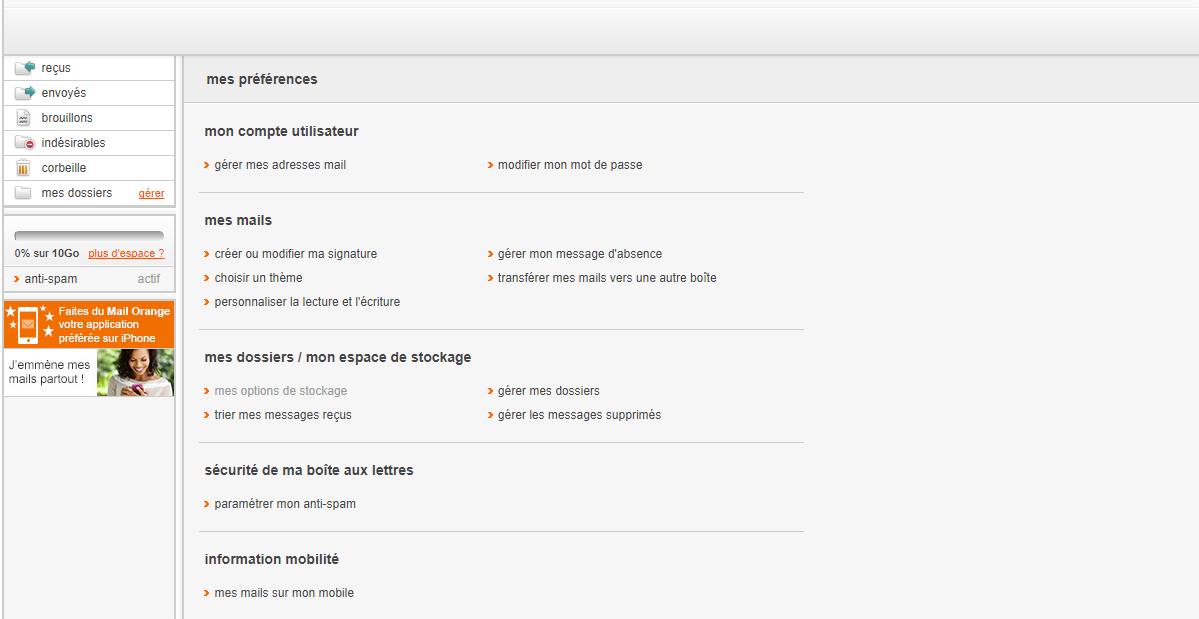Click the brouillons drafts icon
Viewport: 1199px width, 619px height.
click(x=24, y=118)
